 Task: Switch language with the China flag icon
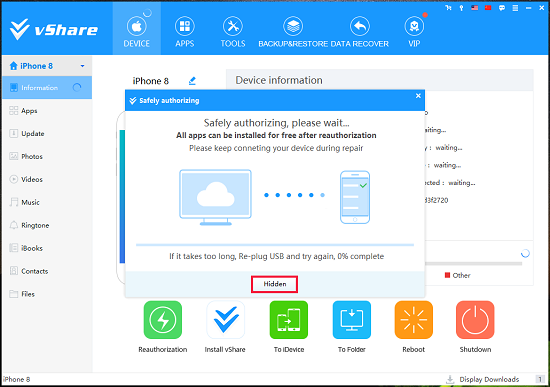point(488,8)
